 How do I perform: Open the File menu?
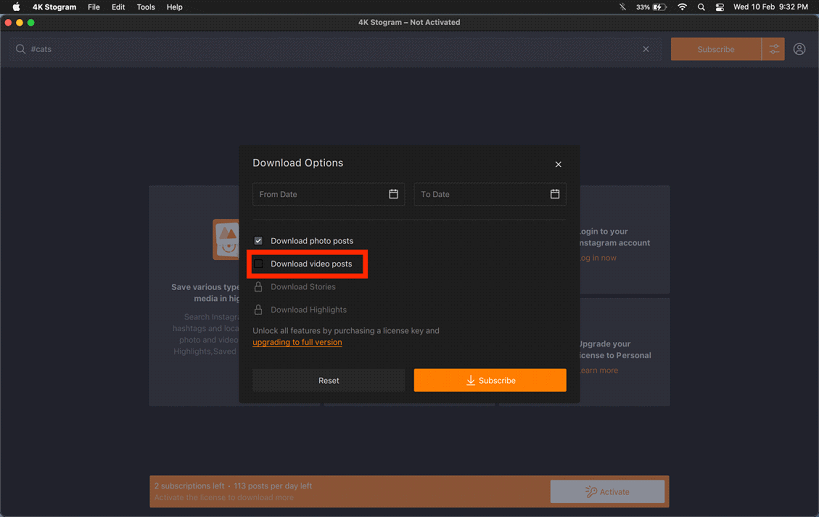tap(93, 7)
